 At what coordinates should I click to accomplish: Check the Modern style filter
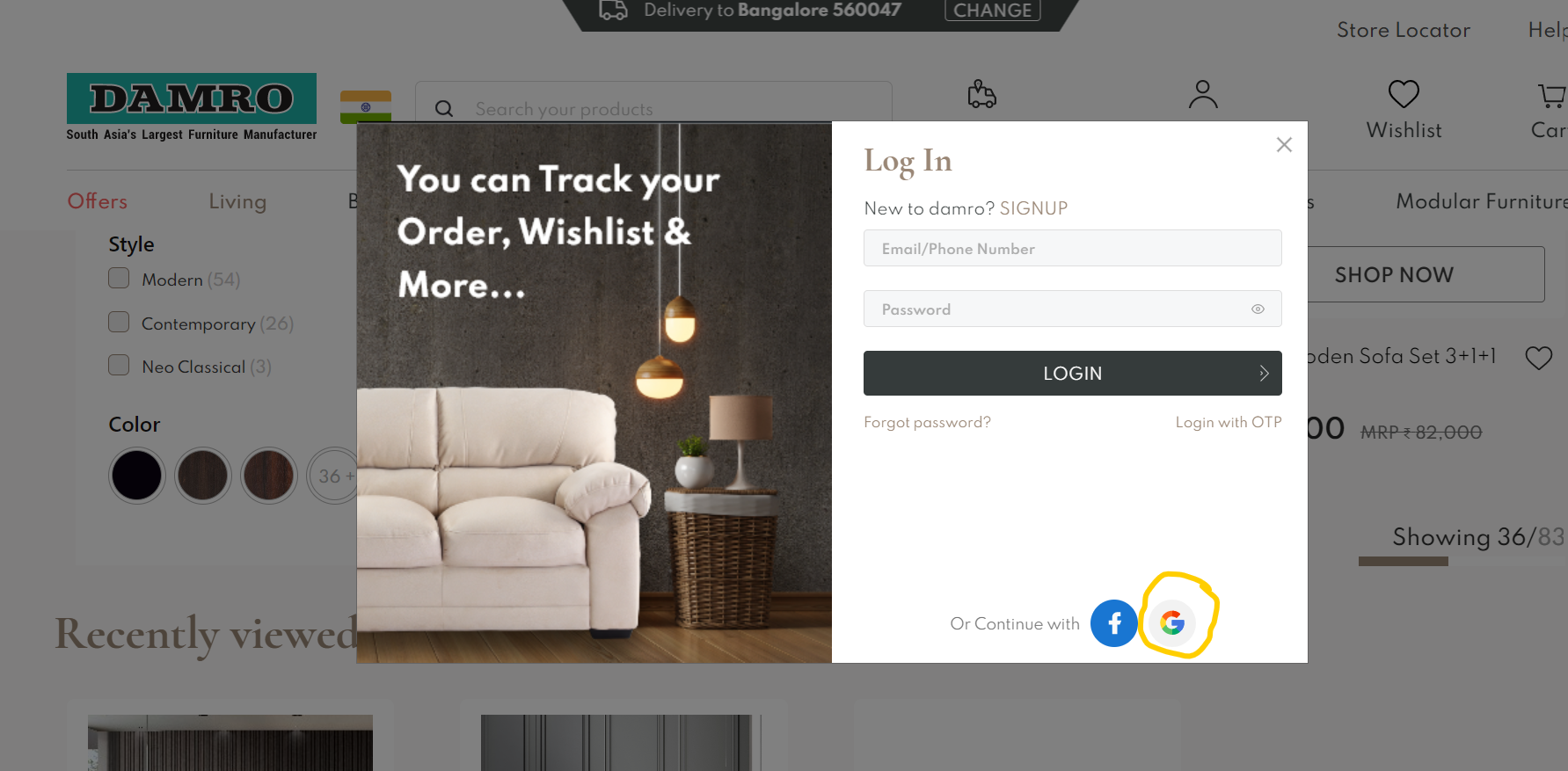pyautogui.click(x=119, y=279)
